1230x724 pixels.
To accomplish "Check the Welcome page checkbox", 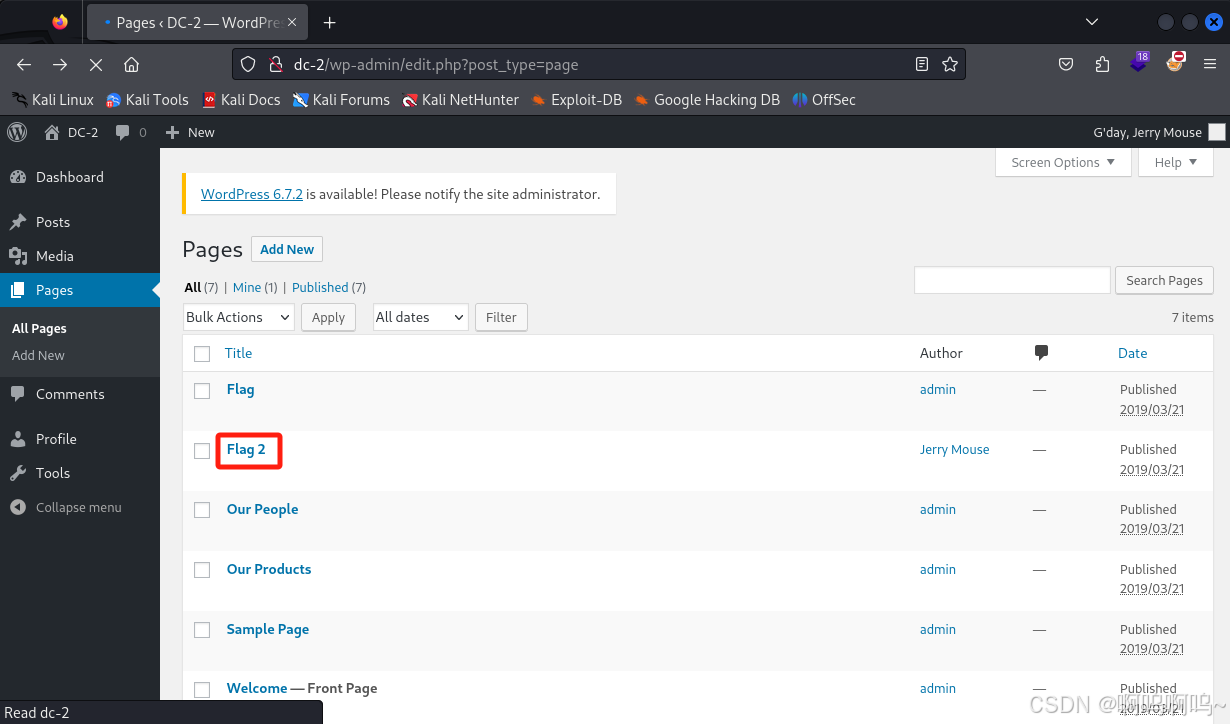I will pos(202,690).
